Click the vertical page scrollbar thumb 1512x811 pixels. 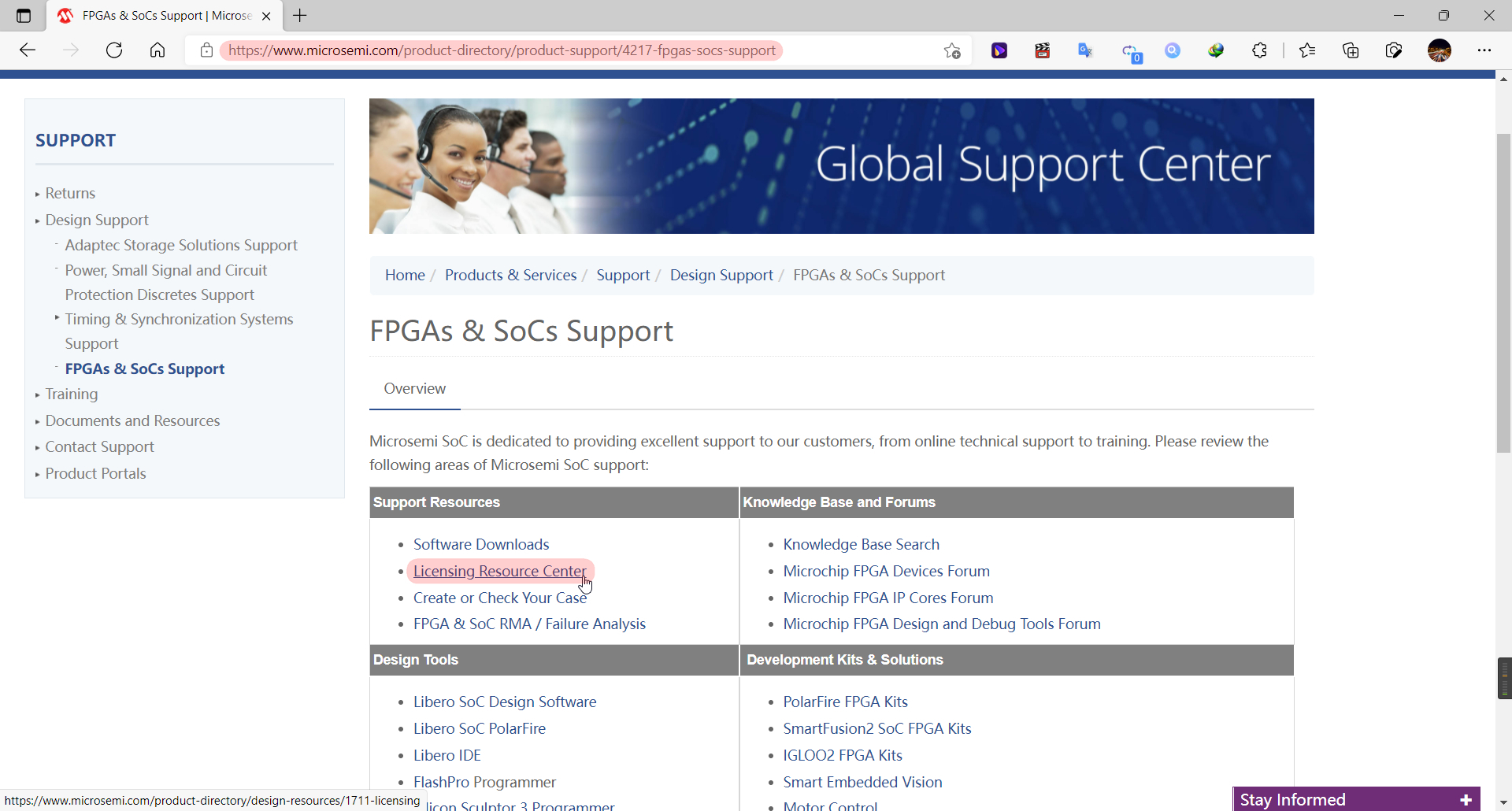coord(1503,294)
